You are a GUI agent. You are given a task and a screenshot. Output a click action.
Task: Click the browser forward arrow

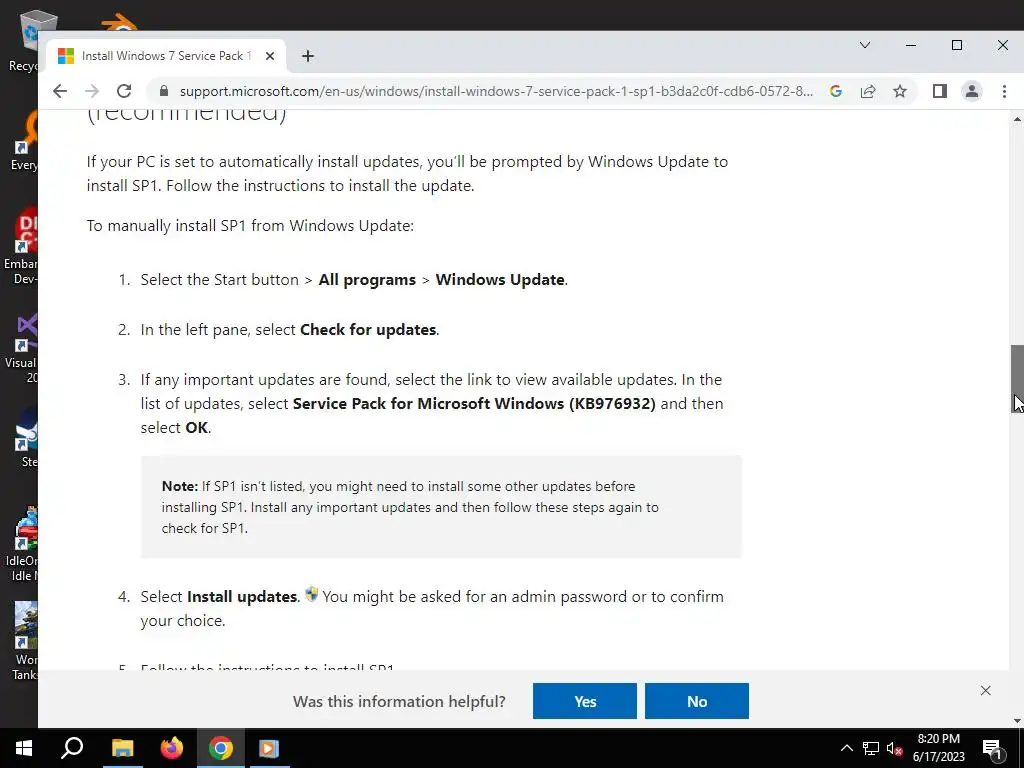click(x=92, y=91)
